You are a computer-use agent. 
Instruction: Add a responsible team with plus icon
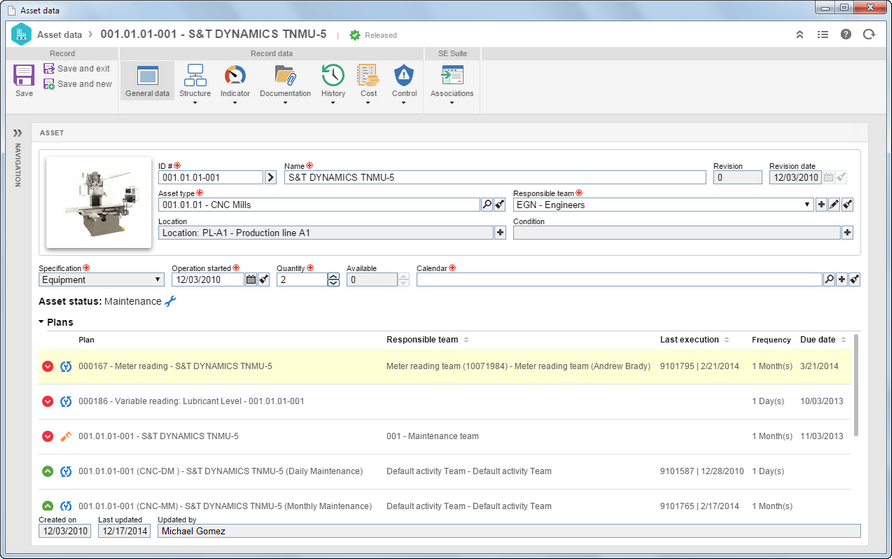[821, 205]
